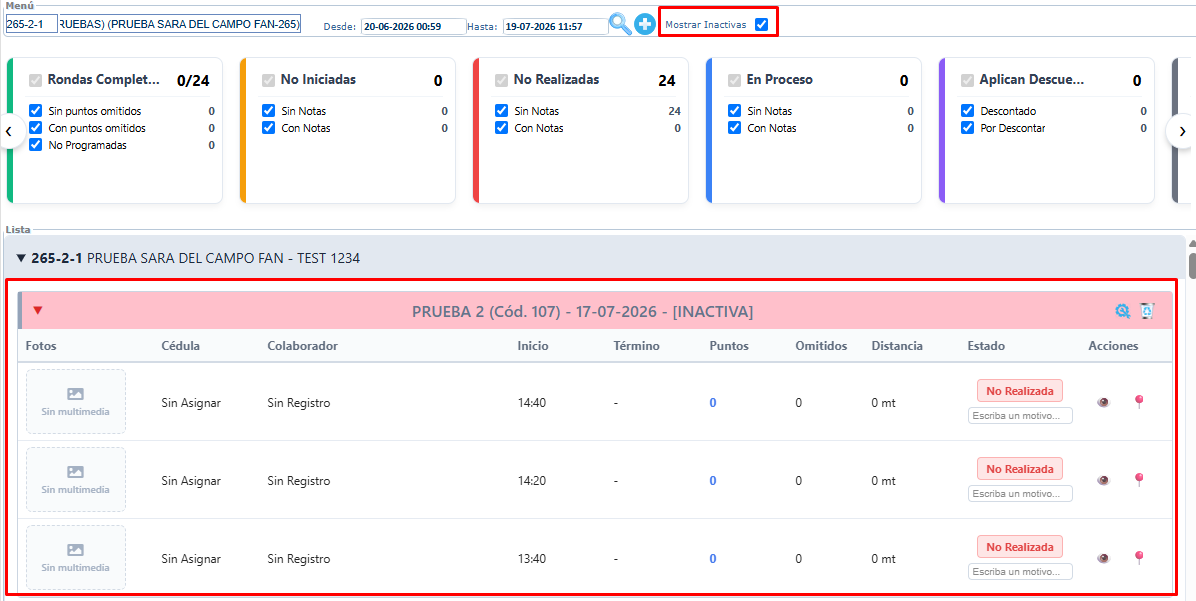
Task: Click the list vertical scrollbar thumb
Action: pyautogui.click(x=1191, y=265)
